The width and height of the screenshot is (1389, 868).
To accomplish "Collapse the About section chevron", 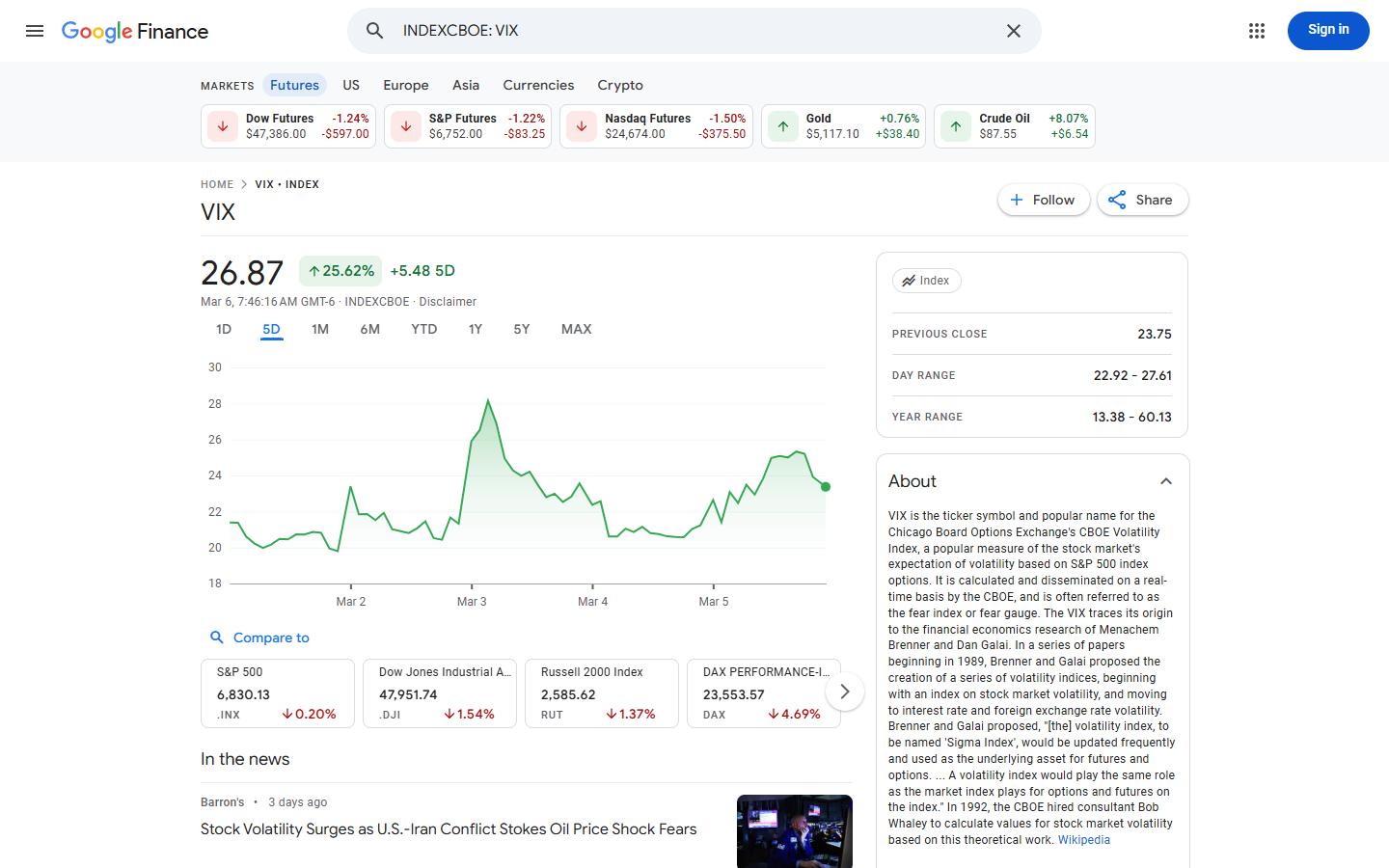I will click(x=1166, y=481).
